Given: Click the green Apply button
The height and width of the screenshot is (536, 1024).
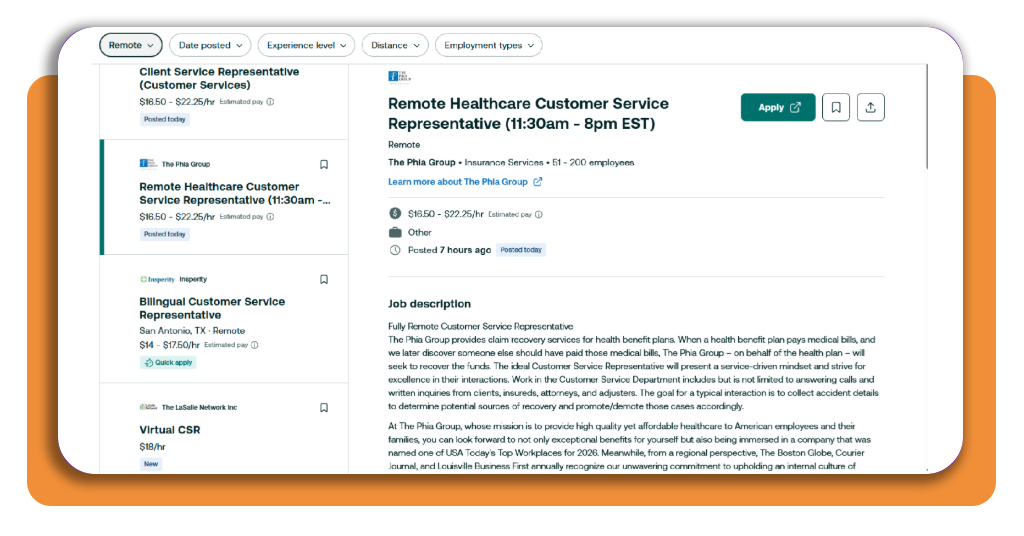Looking at the screenshot, I should coord(778,107).
